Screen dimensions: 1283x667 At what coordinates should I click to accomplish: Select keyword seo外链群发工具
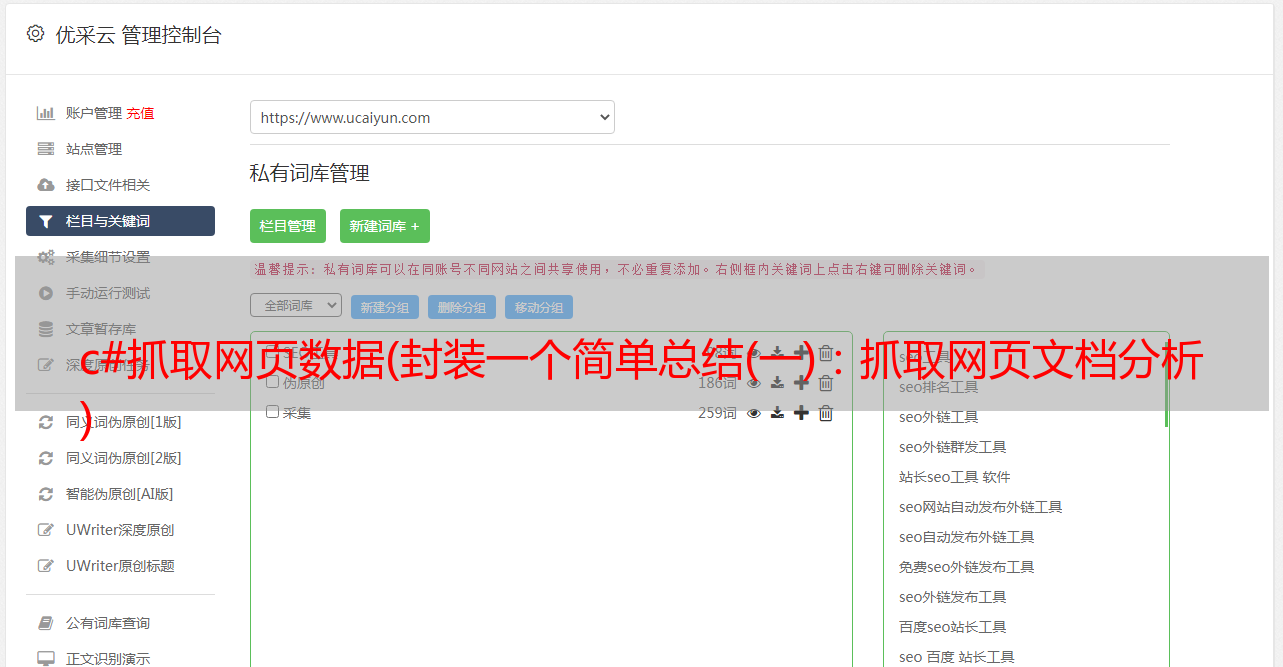coord(953,447)
